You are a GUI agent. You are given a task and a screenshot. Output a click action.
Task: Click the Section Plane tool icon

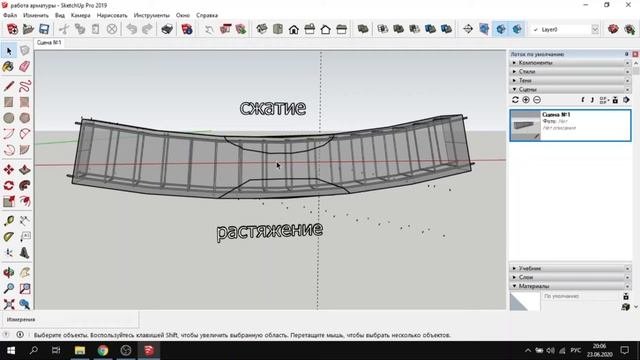[x=468, y=29]
